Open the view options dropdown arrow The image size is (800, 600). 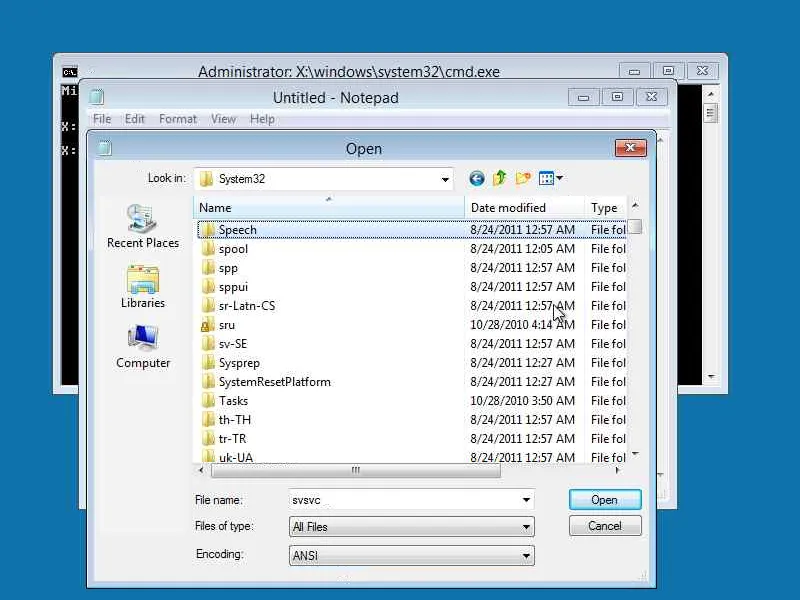[x=559, y=178]
